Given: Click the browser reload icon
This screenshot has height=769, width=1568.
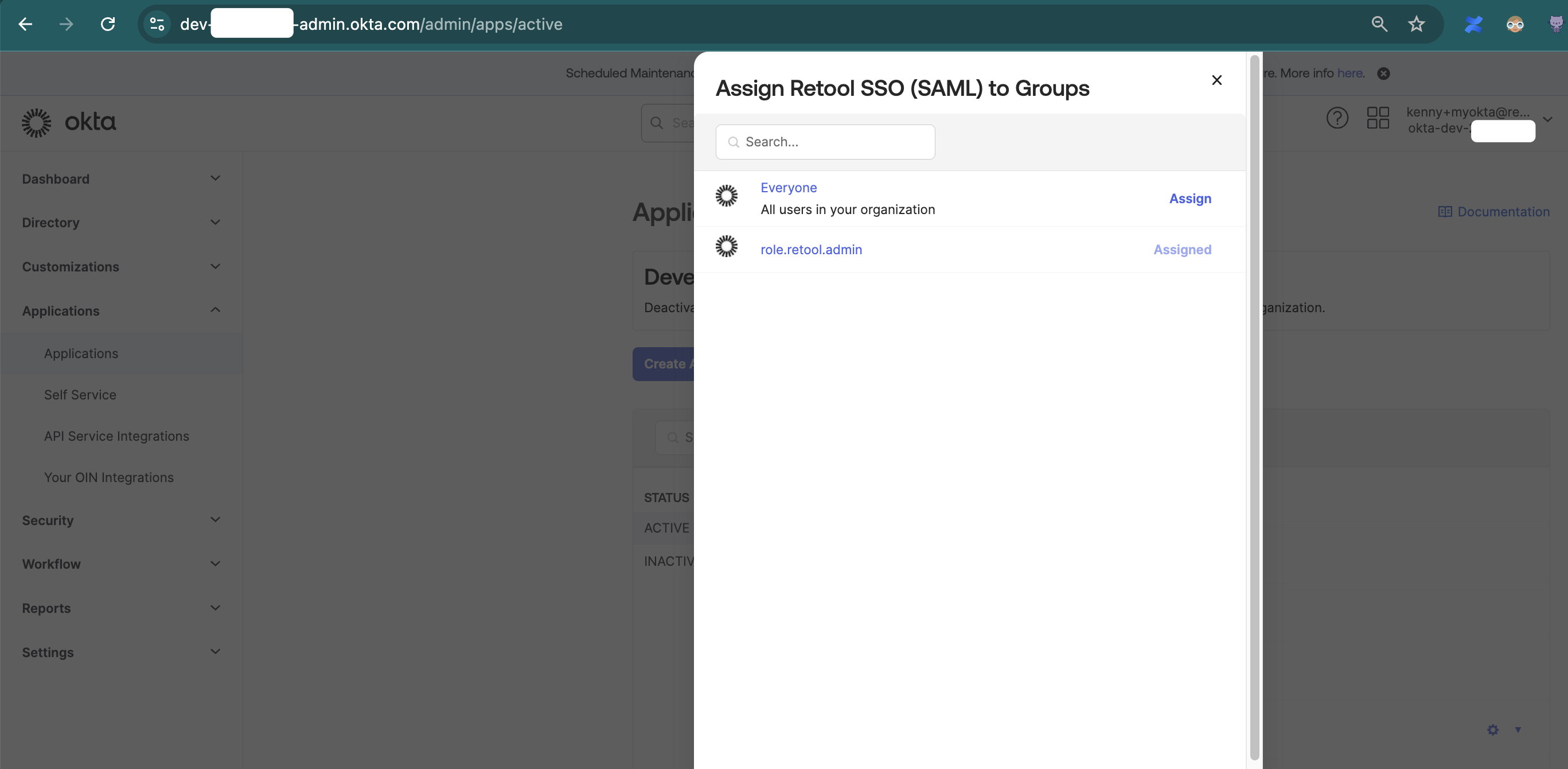Looking at the screenshot, I should pyautogui.click(x=108, y=24).
